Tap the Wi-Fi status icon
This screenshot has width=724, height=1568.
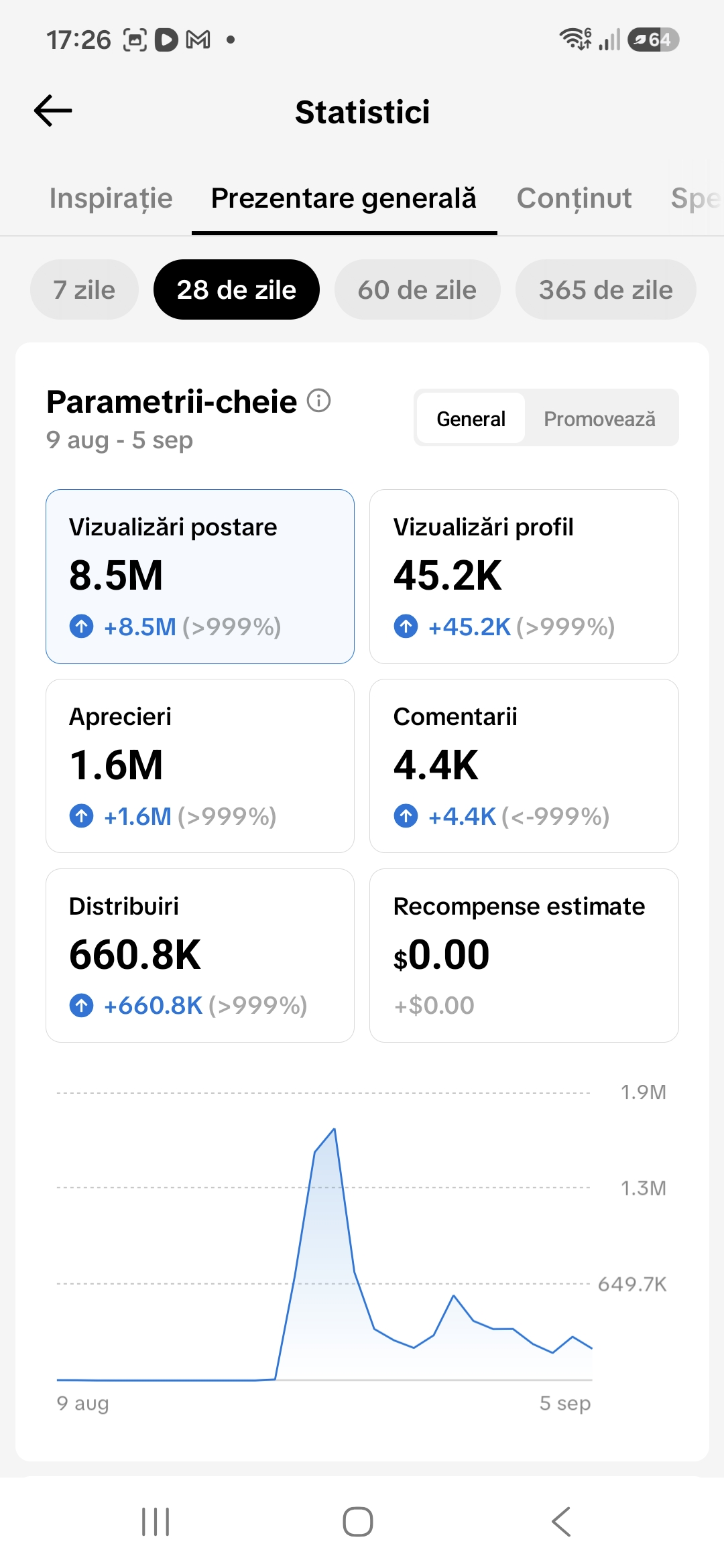pyautogui.click(x=576, y=40)
